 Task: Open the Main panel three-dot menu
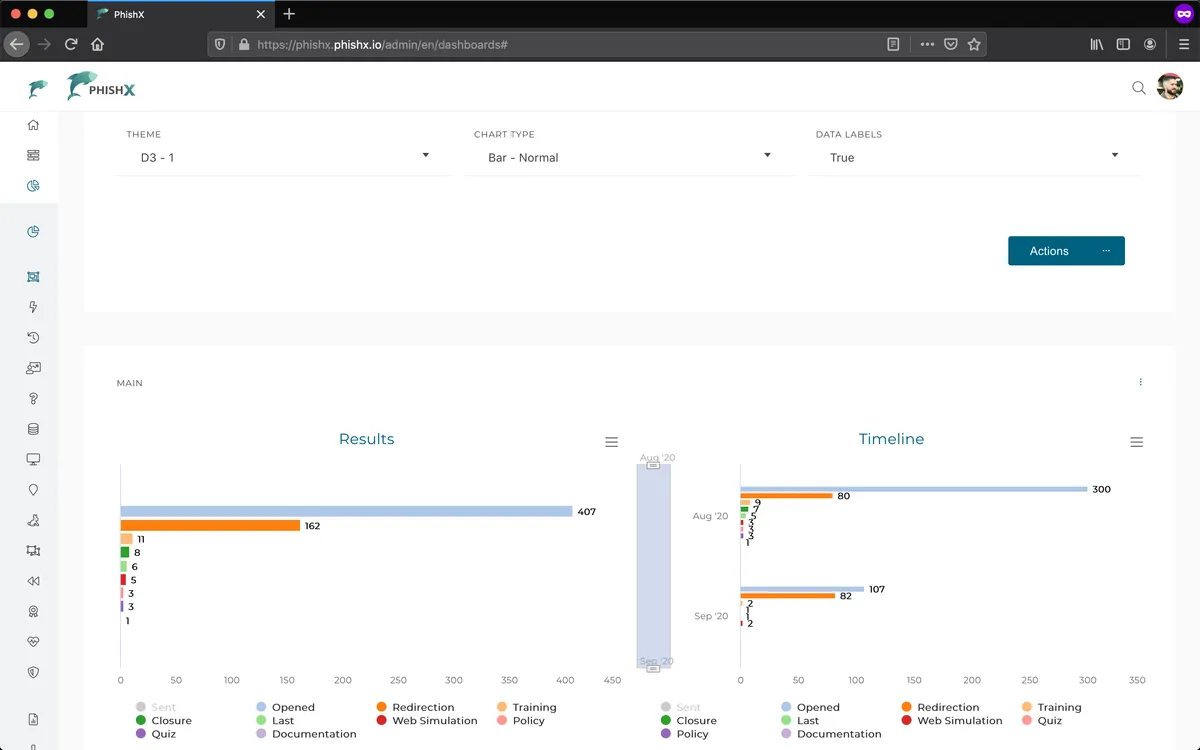pos(1140,382)
